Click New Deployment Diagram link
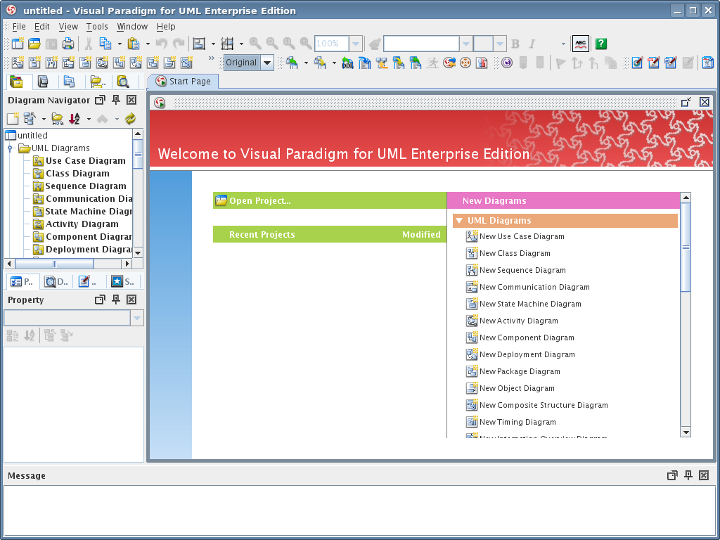720x540 pixels. point(527,354)
